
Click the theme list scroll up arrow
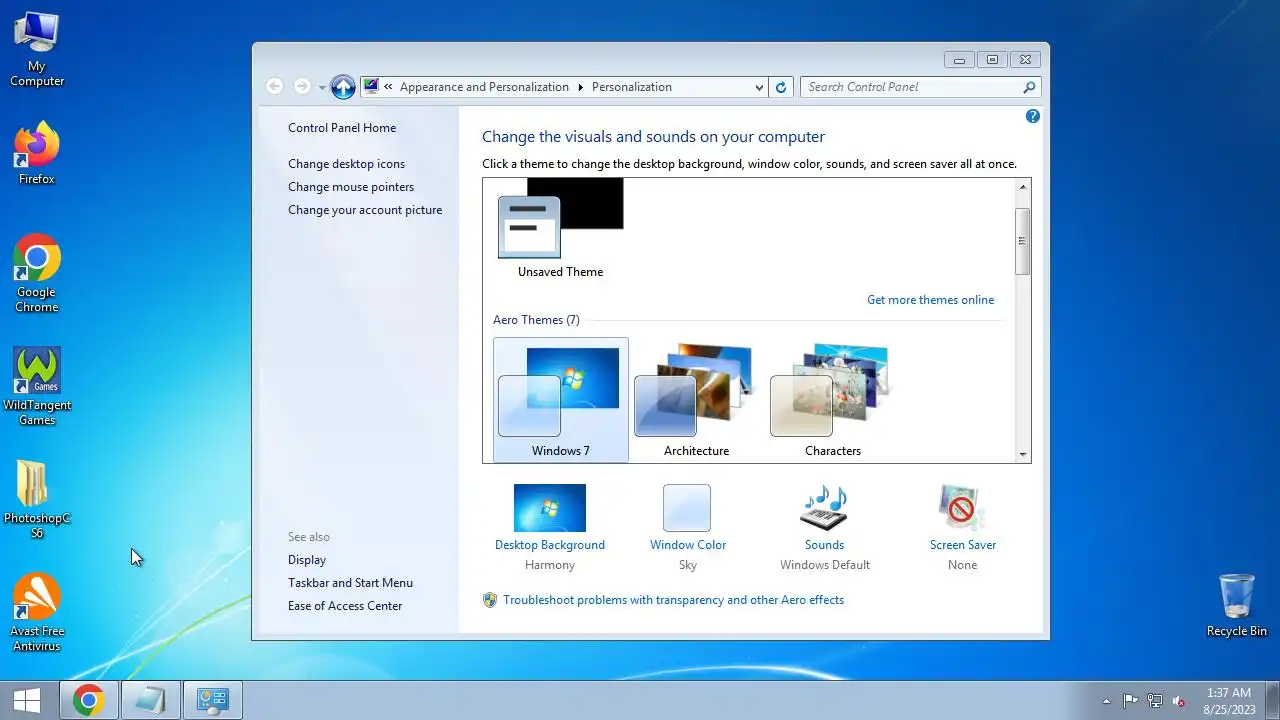[1022, 187]
